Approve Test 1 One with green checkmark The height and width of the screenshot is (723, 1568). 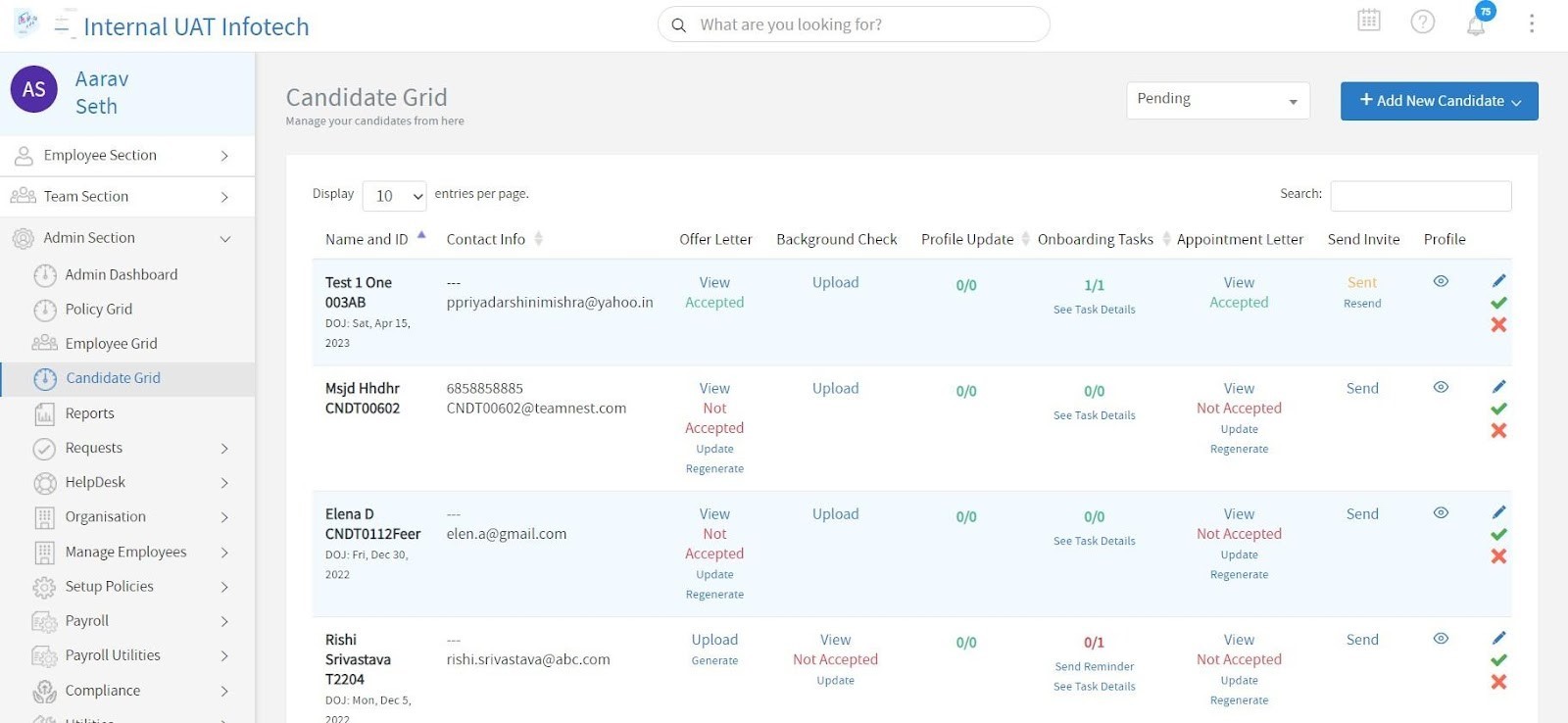(x=1498, y=303)
